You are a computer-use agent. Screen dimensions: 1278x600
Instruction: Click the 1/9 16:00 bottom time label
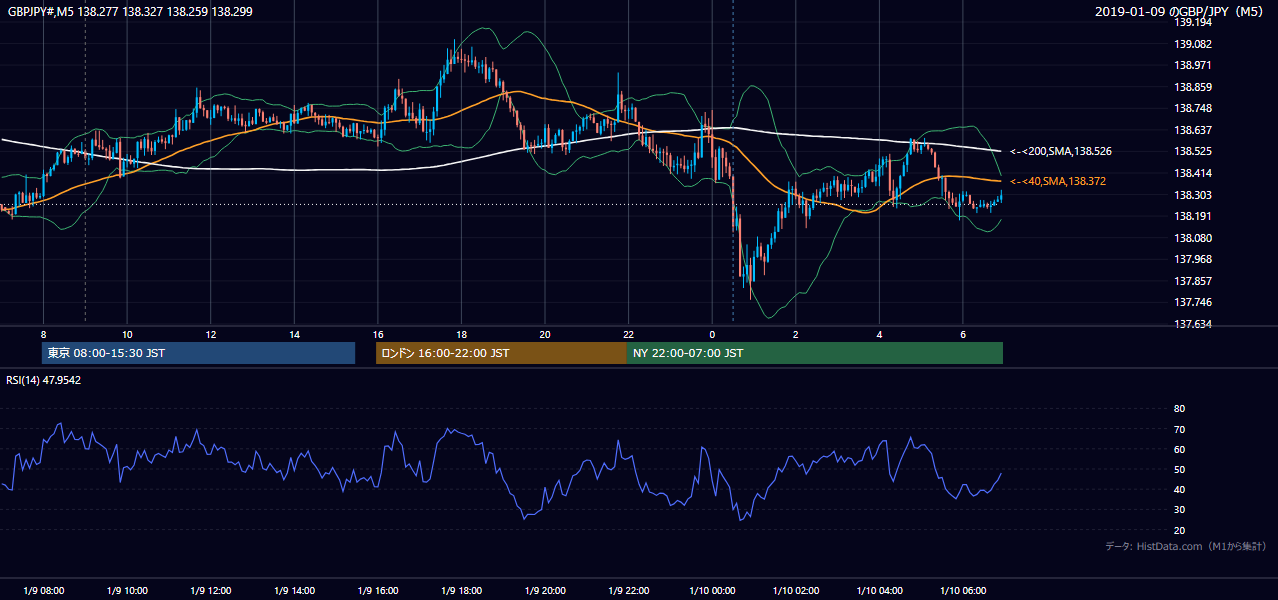click(378, 591)
